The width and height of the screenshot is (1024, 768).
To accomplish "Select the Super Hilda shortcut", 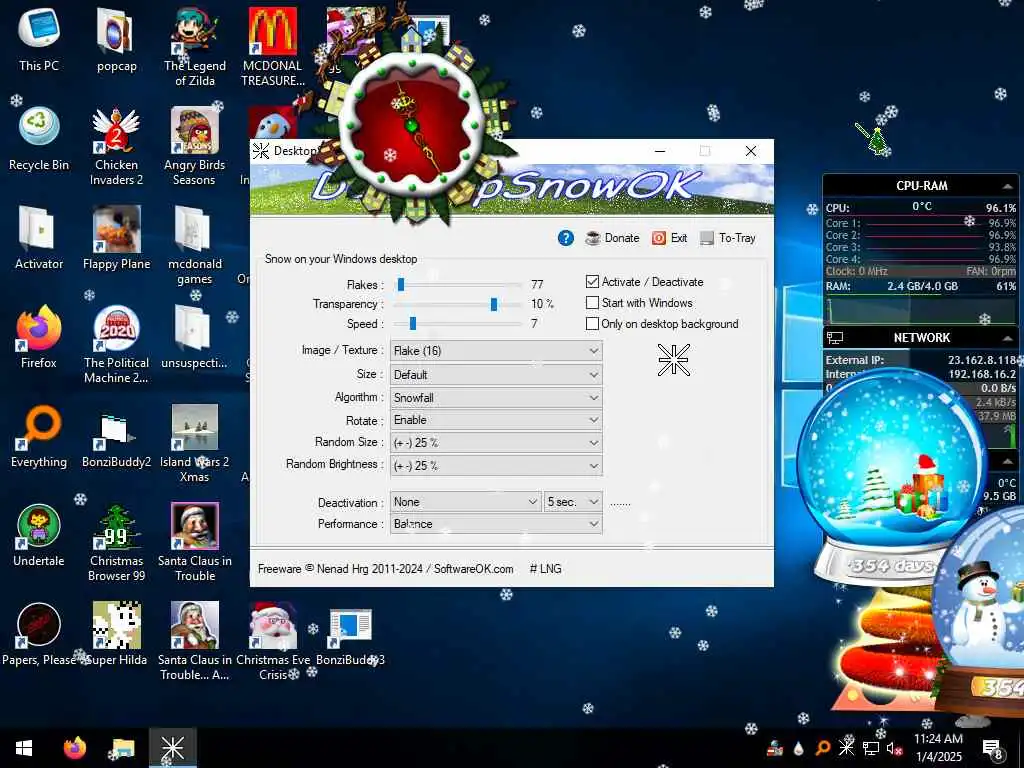I will (x=116, y=634).
